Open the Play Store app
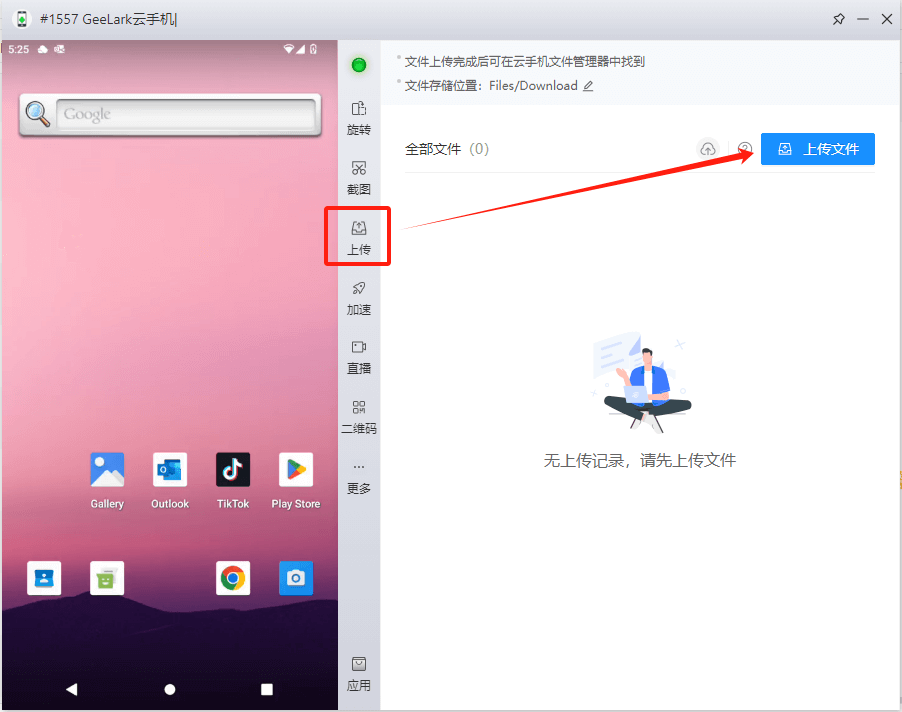The width and height of the screenshot is (902, 712). 295,470
